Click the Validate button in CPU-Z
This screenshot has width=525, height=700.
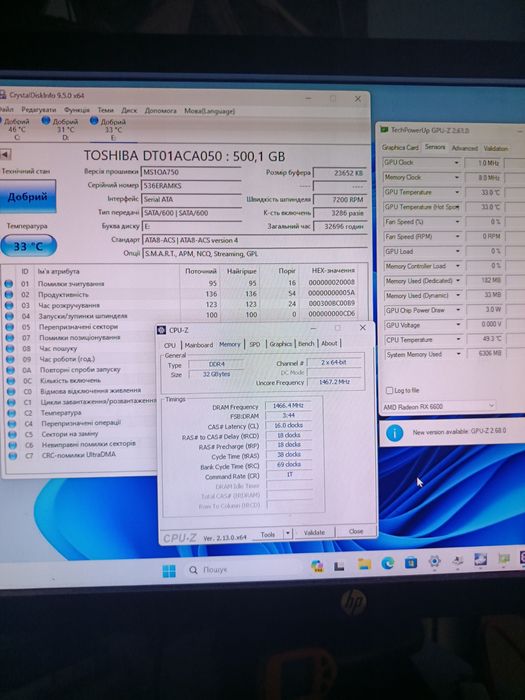click(x=314, y=533)
